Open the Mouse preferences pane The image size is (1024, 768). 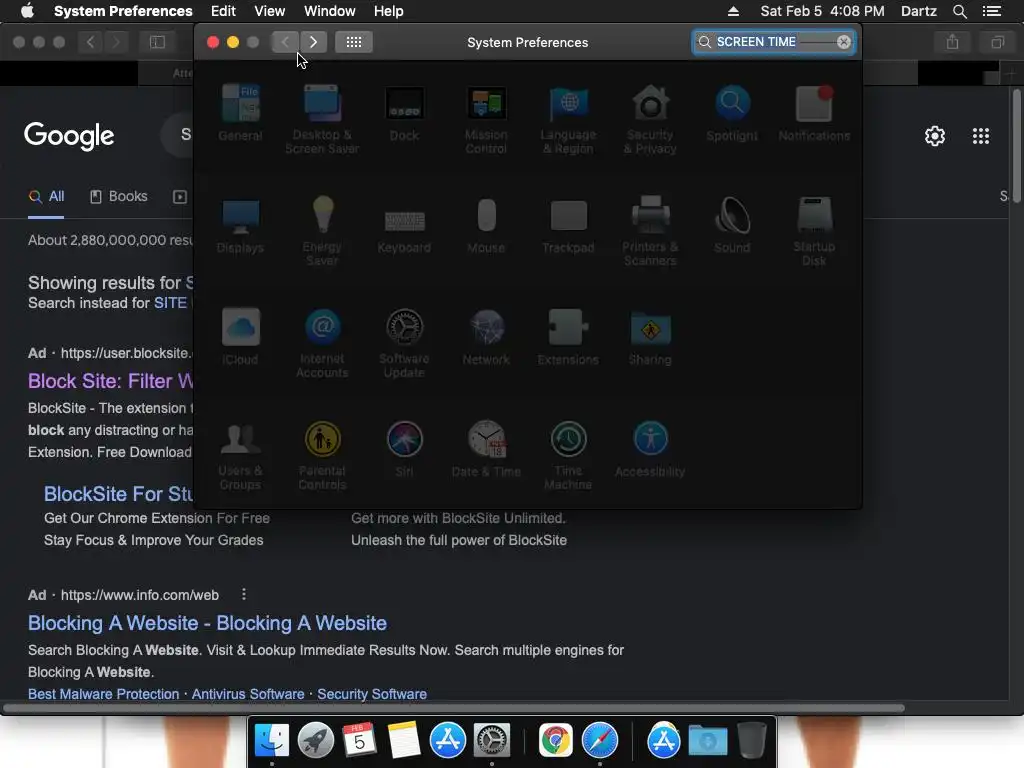point(486,225)
